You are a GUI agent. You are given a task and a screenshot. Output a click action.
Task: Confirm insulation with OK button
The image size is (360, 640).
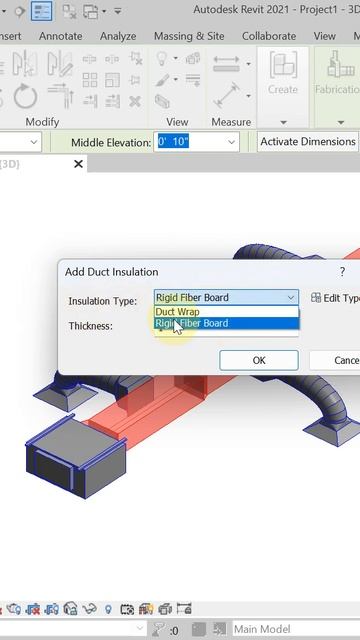259,360
